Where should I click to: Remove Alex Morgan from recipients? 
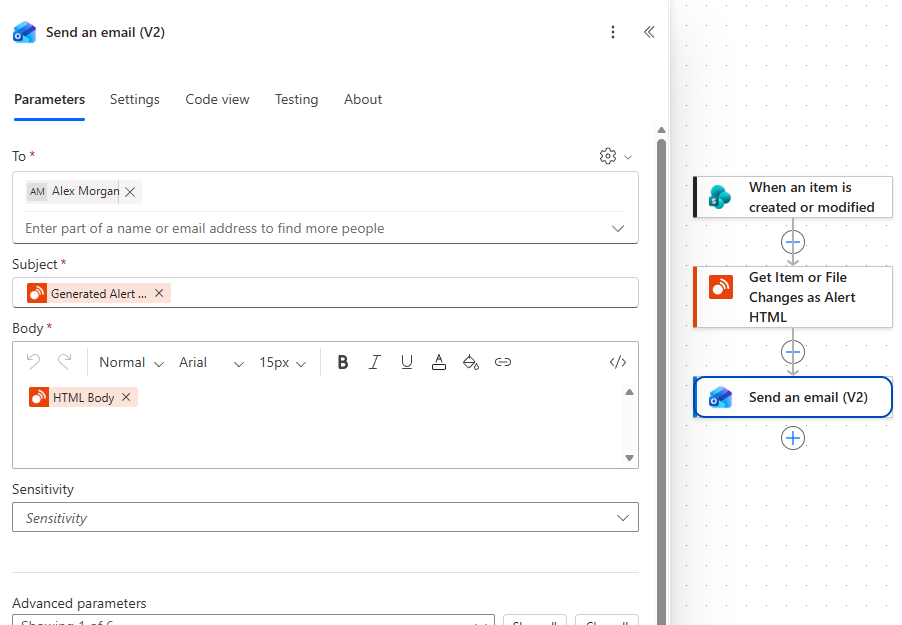pos(130,192)
